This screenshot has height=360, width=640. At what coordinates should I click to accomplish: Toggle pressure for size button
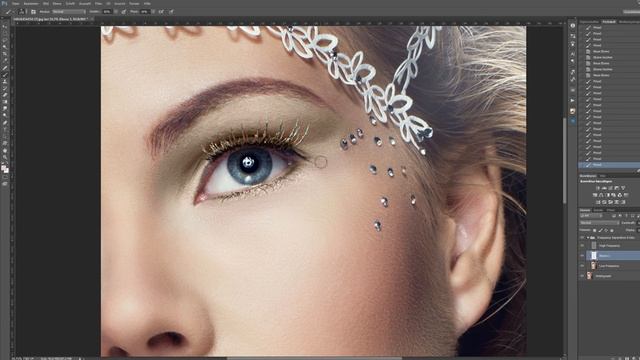(171, 11)
